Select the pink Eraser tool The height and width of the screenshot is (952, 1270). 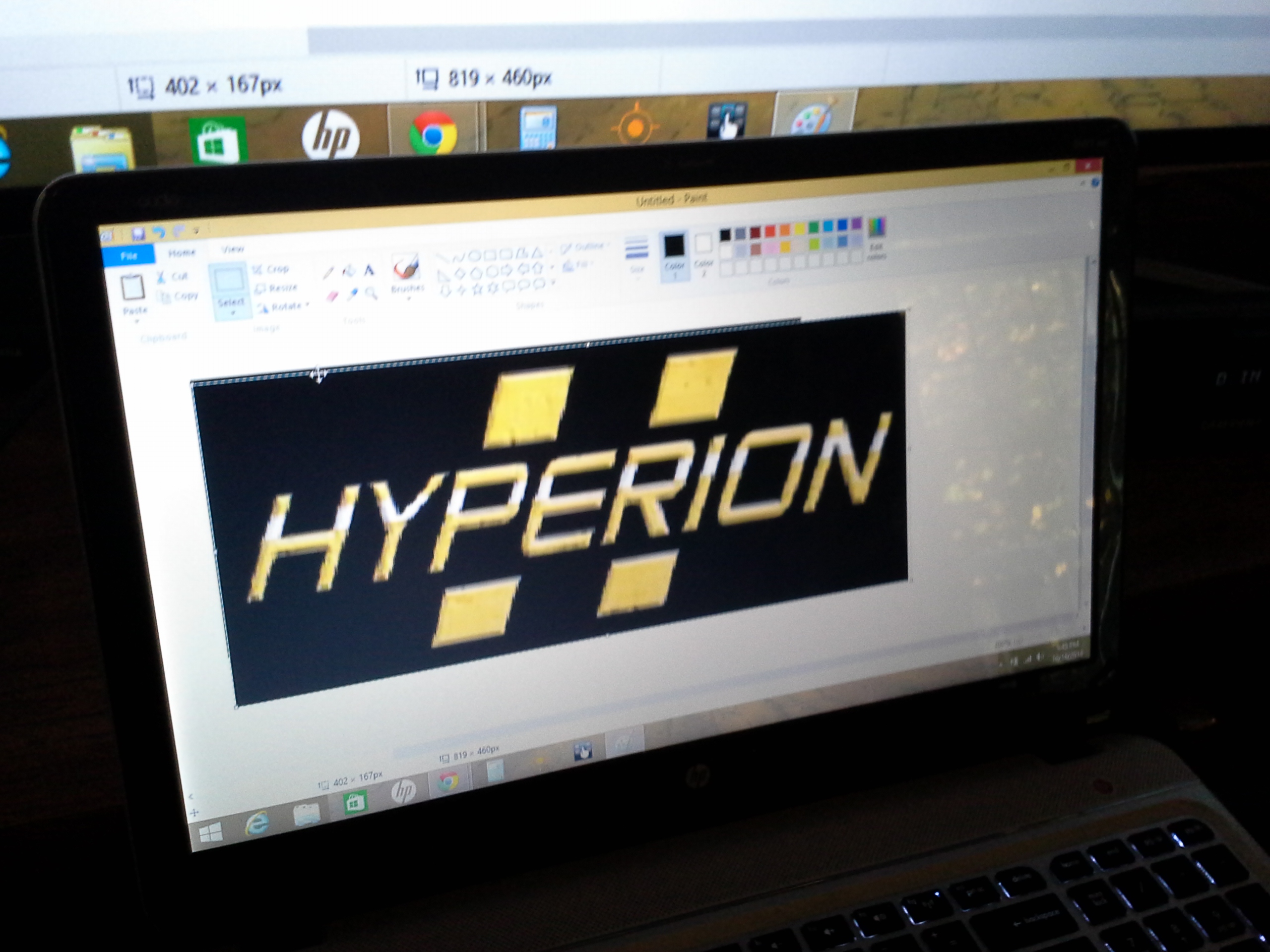click(332, 296)
